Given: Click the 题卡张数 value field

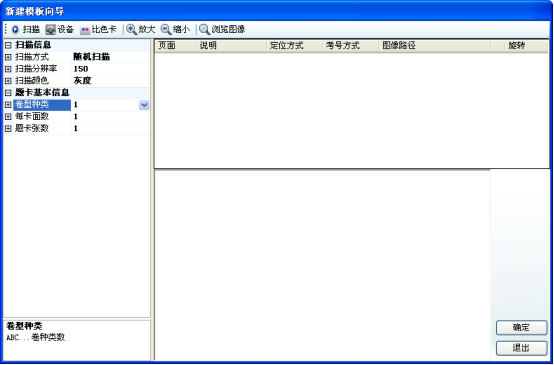Looking at the screenshot, I should [x=111, y=129].
